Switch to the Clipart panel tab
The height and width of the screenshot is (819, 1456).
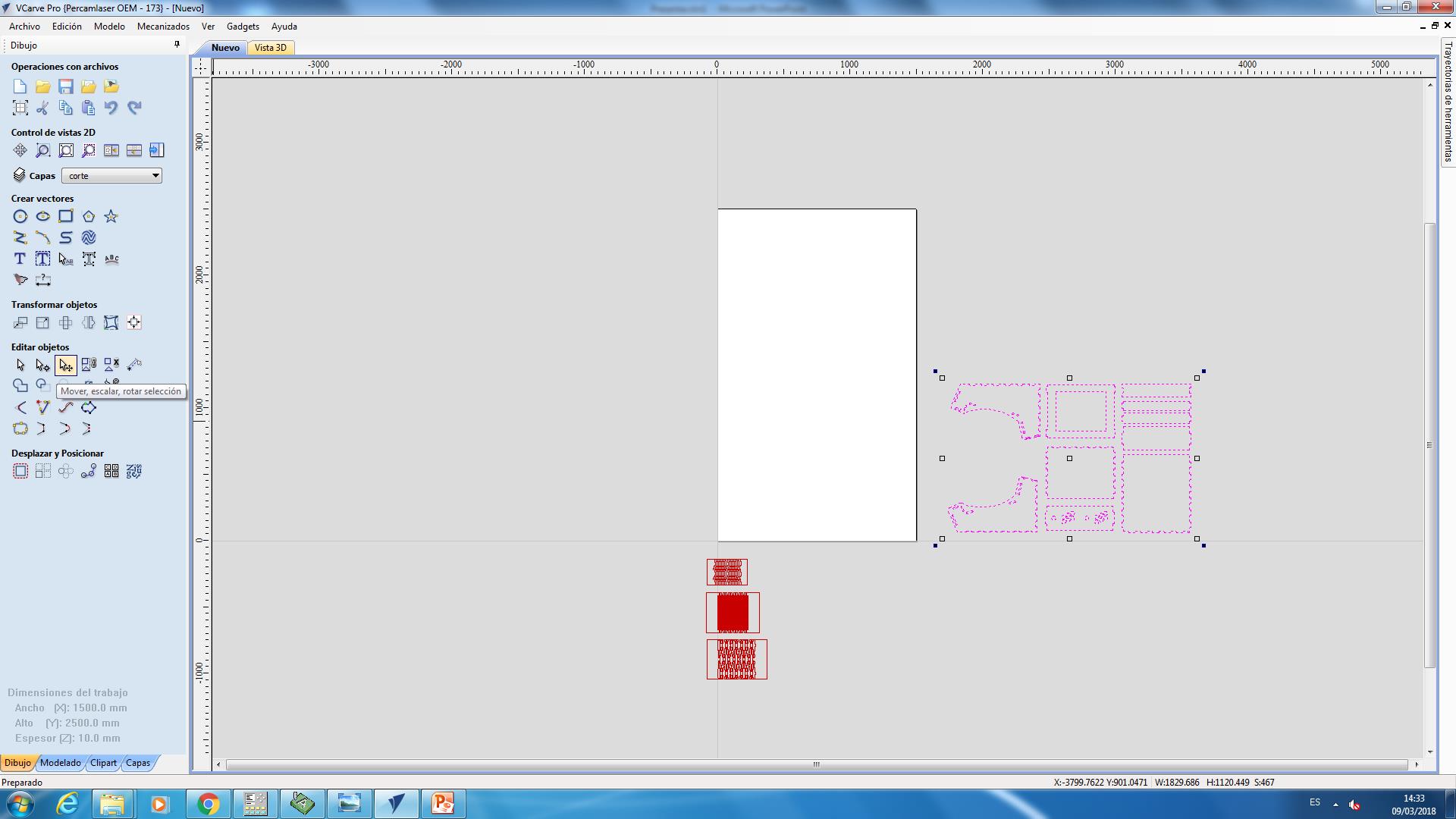click(x=103, y=763)
